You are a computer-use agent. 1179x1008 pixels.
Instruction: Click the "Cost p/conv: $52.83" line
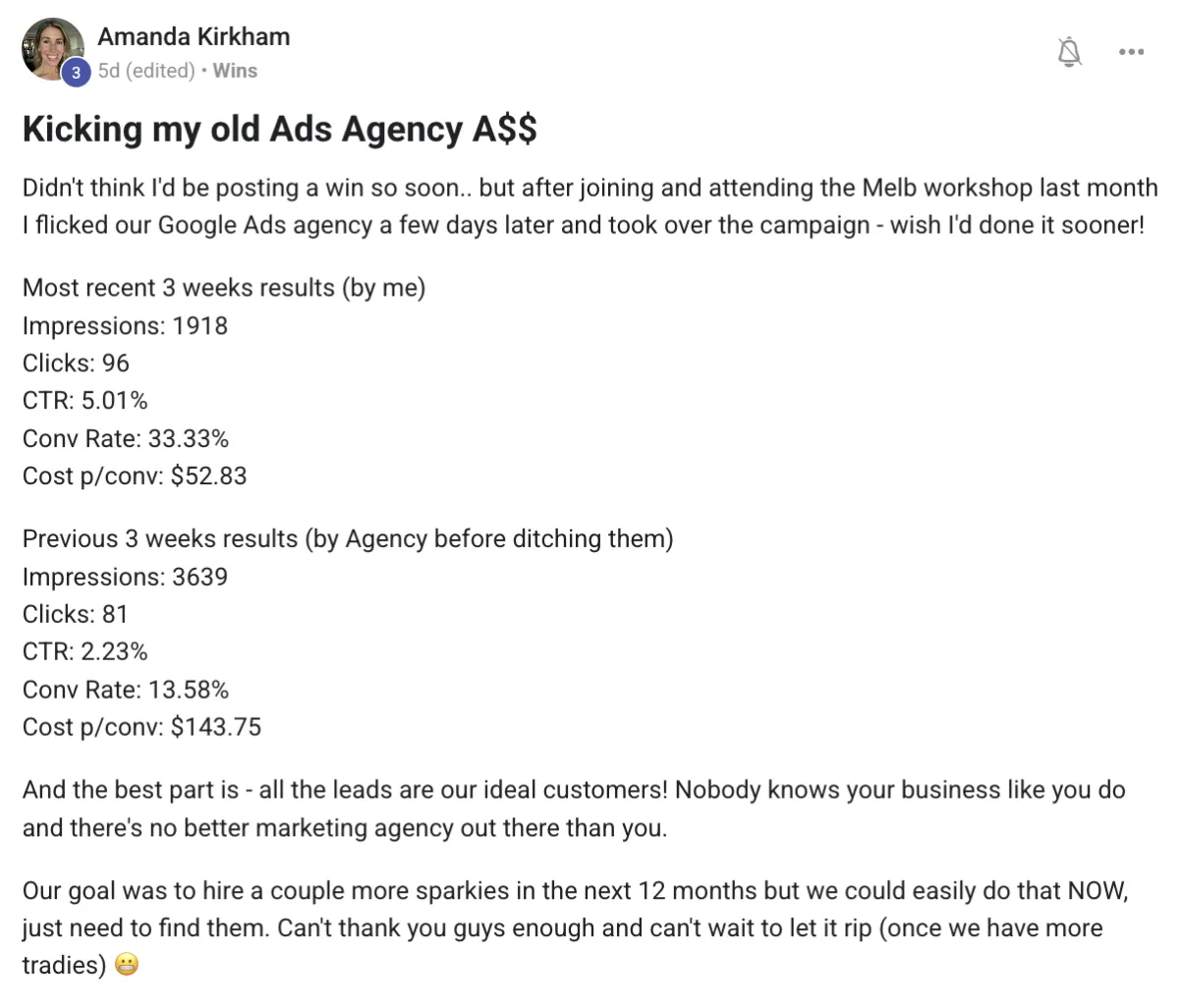tap(135, 476)
